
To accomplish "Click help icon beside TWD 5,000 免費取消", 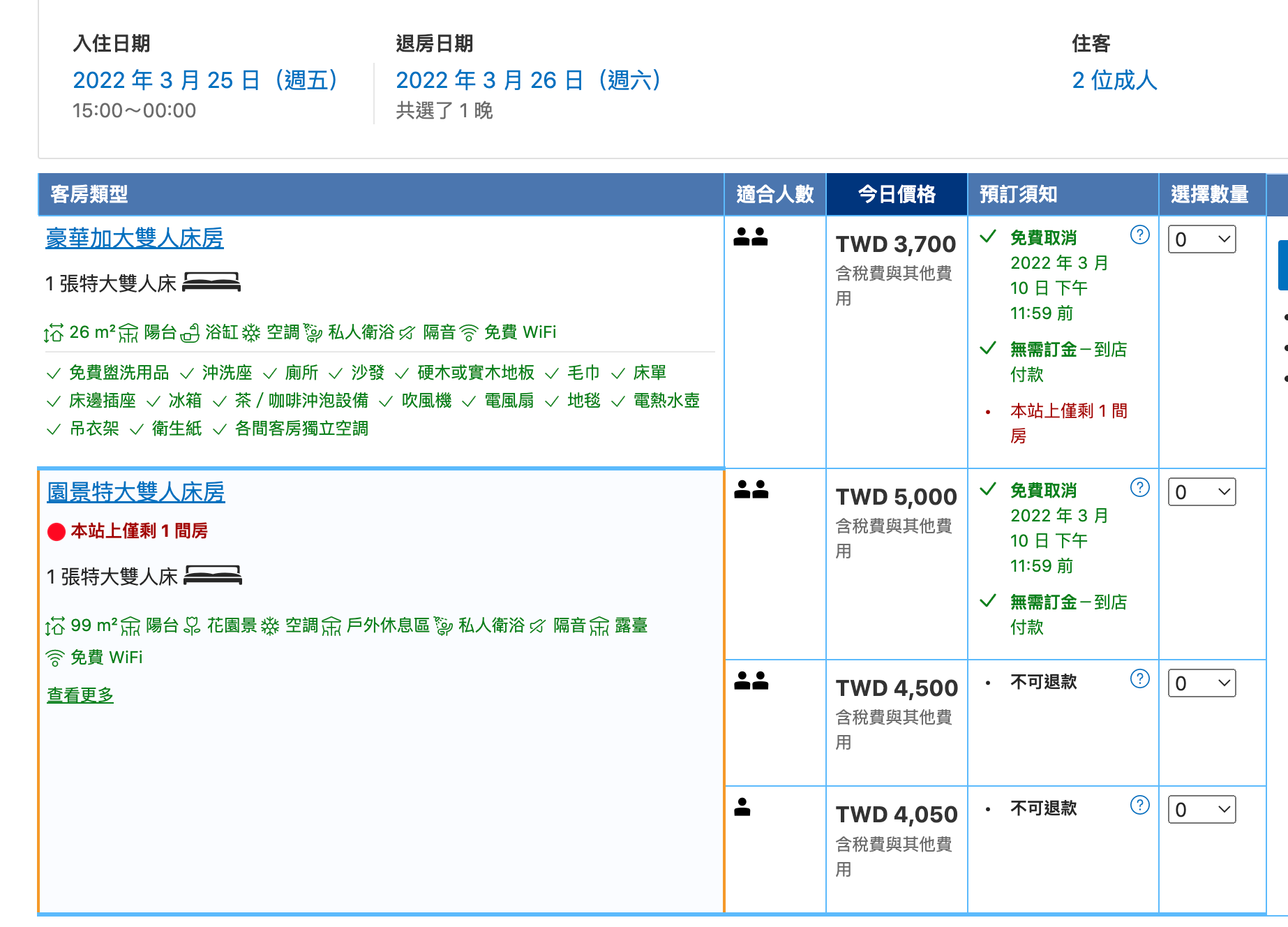I will (x=1139, y=488).
